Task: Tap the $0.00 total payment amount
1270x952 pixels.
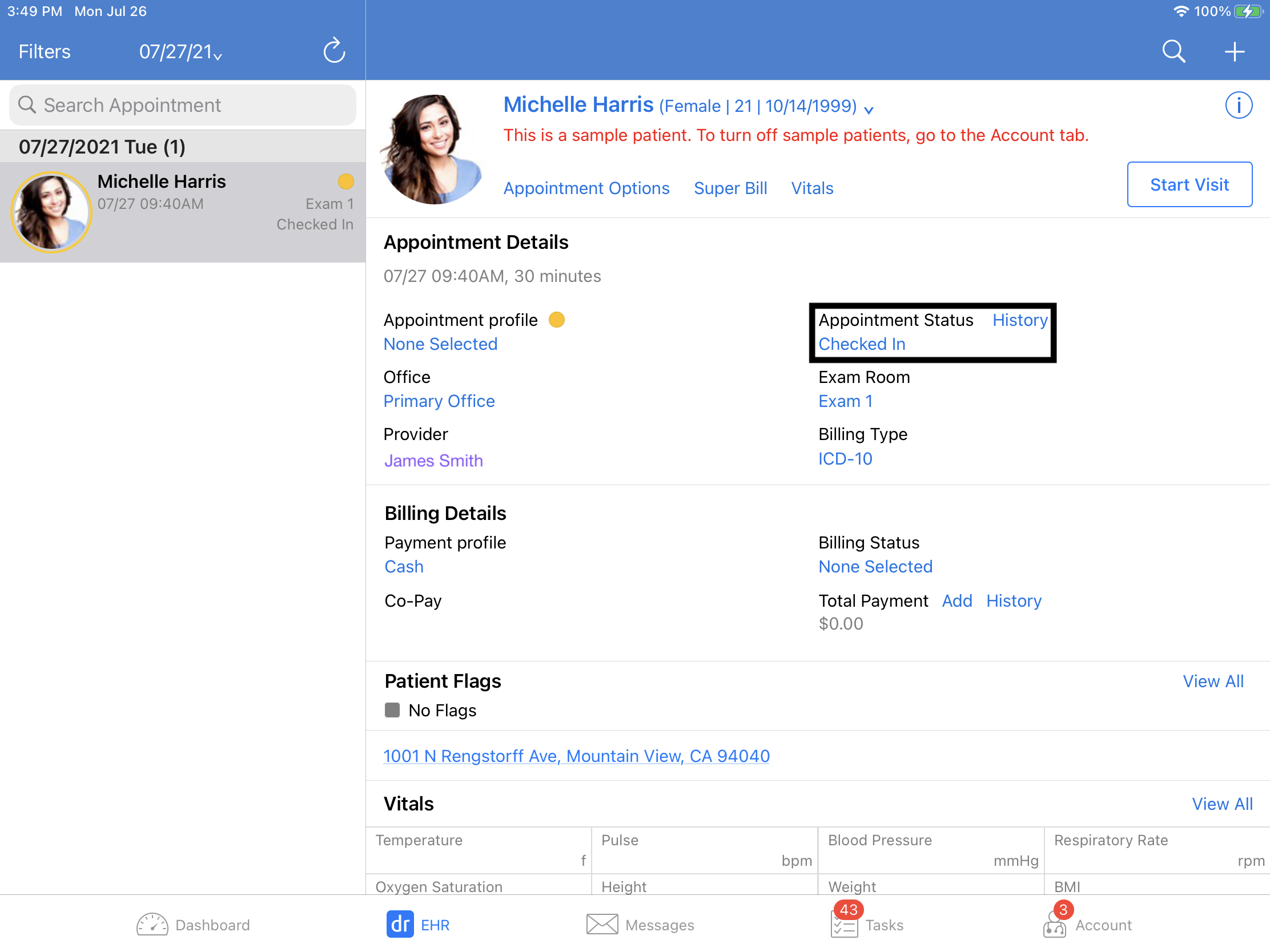Action: (x=841, y=623)
